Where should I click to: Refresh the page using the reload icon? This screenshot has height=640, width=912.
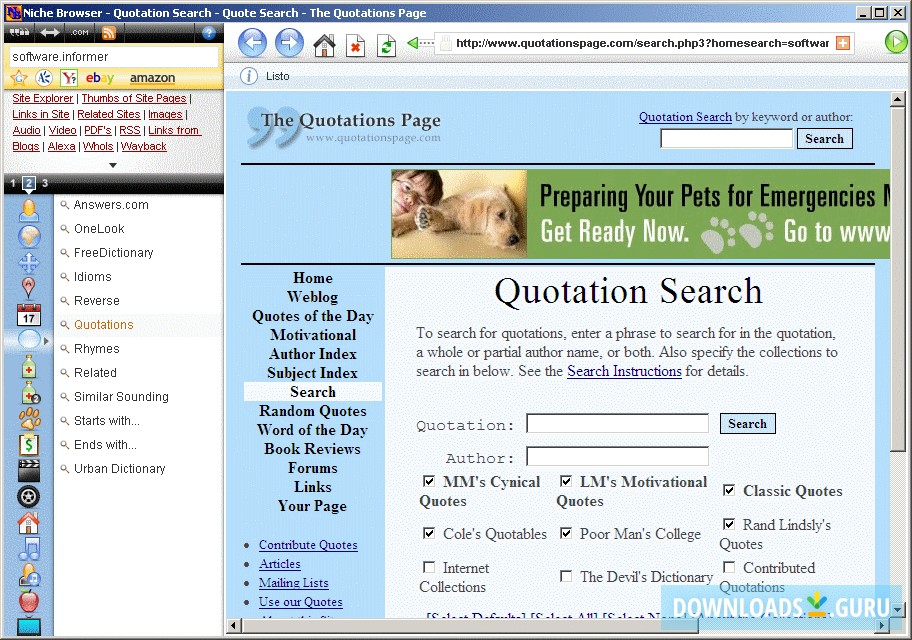click(x=387, y=42)
